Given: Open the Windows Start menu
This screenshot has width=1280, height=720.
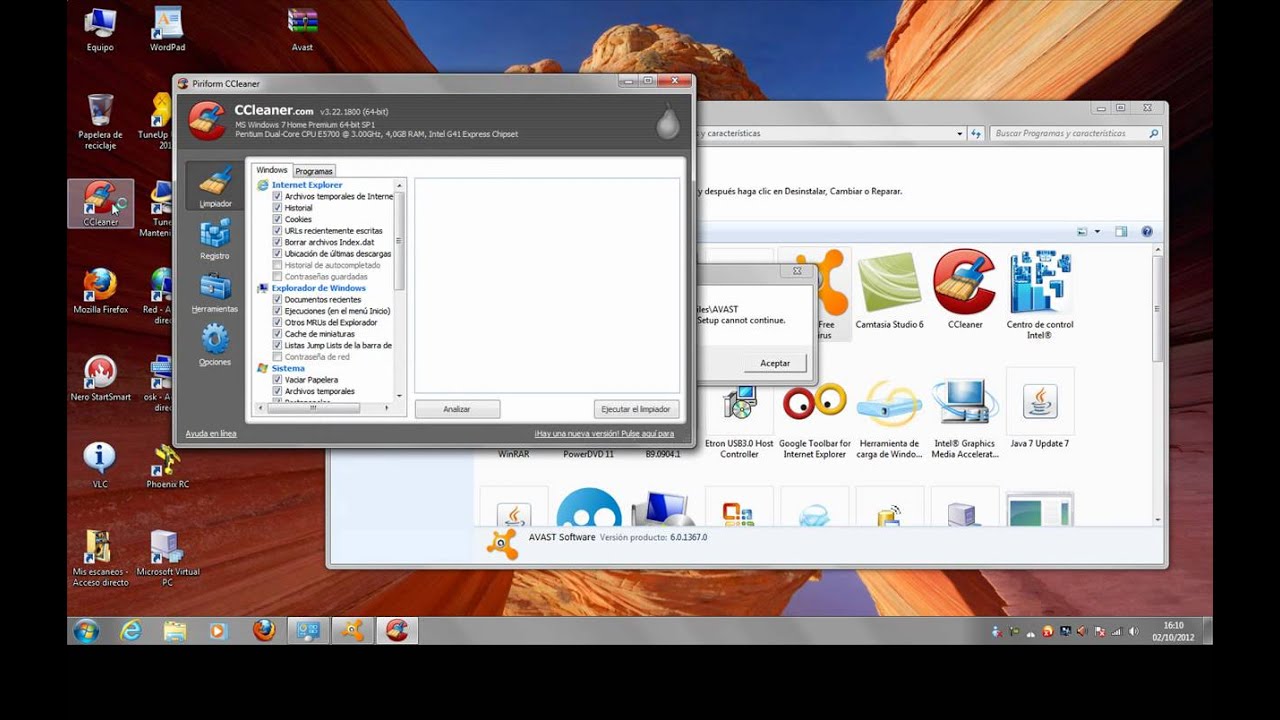Looking at the screenshot, I should (x=86, y=631).
